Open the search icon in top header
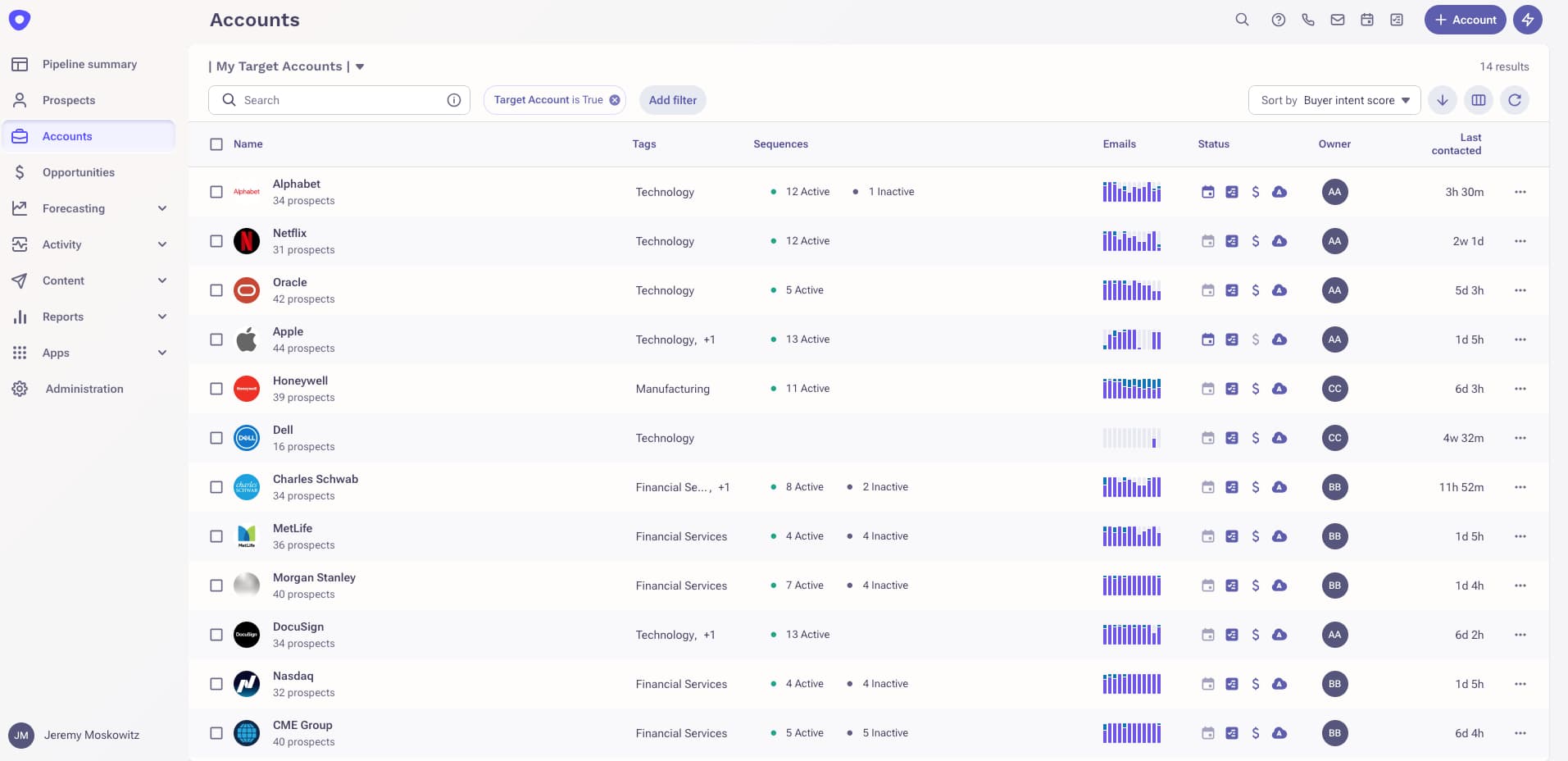 click(x=1242, y=20)
